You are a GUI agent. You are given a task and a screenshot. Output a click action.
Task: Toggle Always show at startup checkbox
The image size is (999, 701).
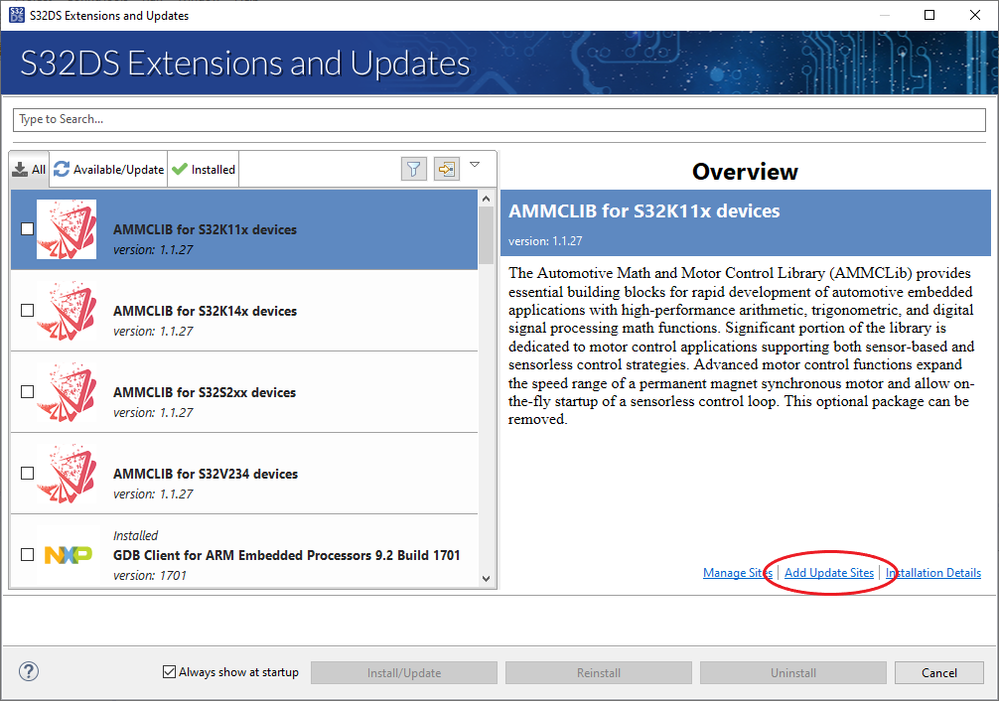169,672
